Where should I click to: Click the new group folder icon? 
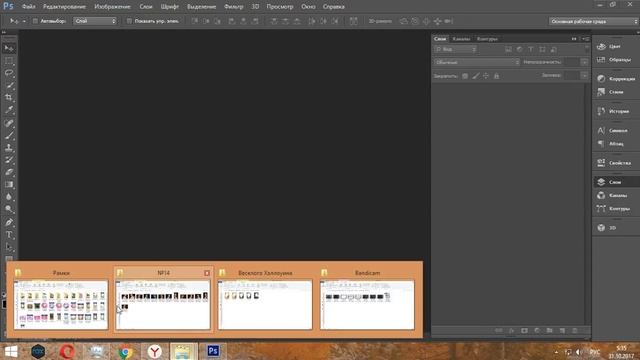point(549,330)
